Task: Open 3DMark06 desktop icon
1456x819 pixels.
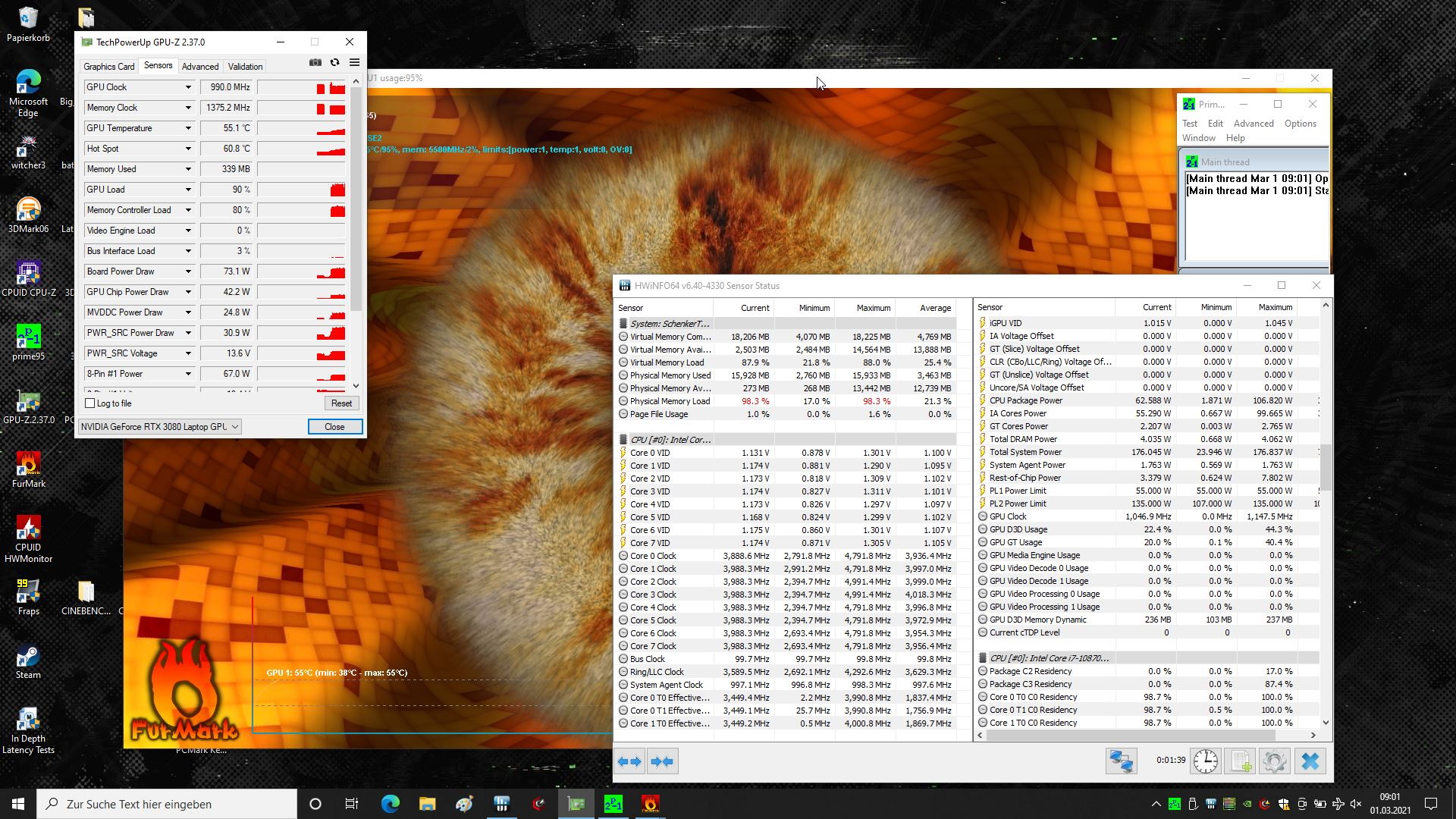Action: pos(28,215)
